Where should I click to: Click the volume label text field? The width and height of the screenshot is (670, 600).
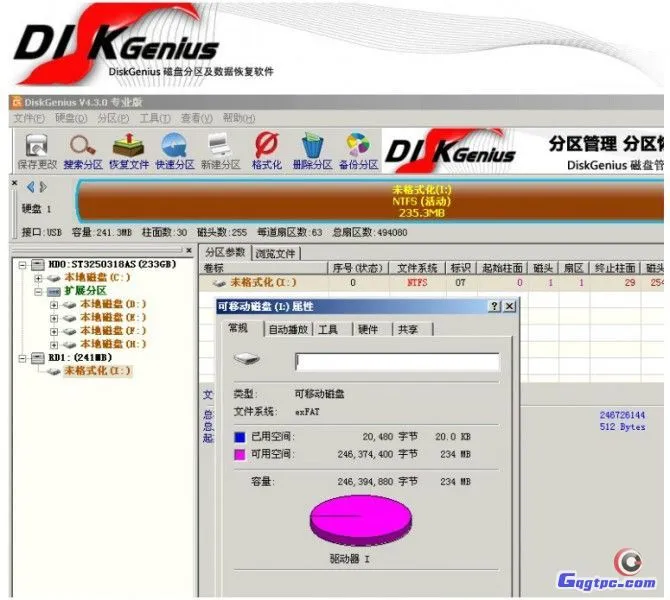click(396, 362)
